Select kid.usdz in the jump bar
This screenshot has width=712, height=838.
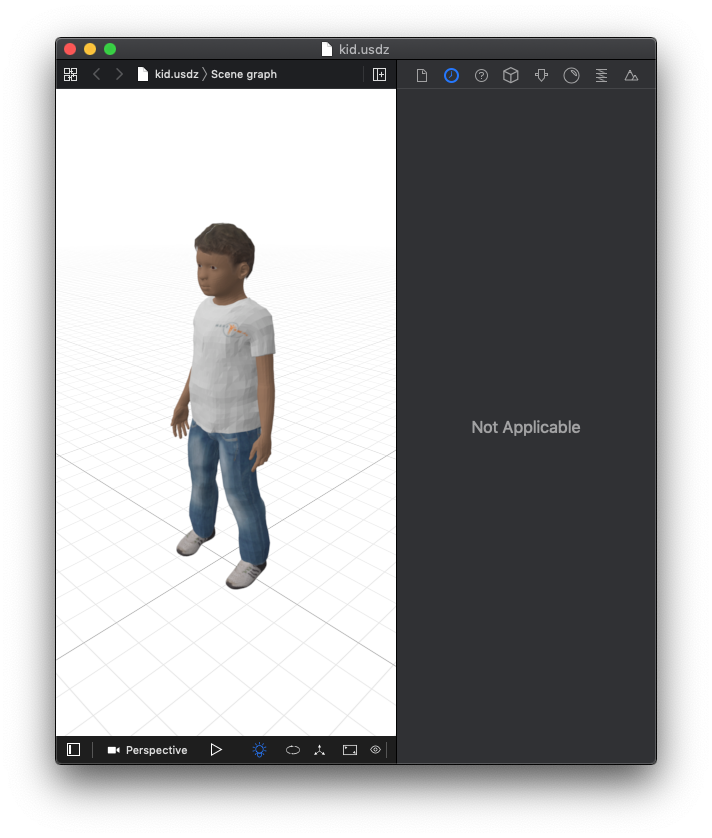click(168, 74)
